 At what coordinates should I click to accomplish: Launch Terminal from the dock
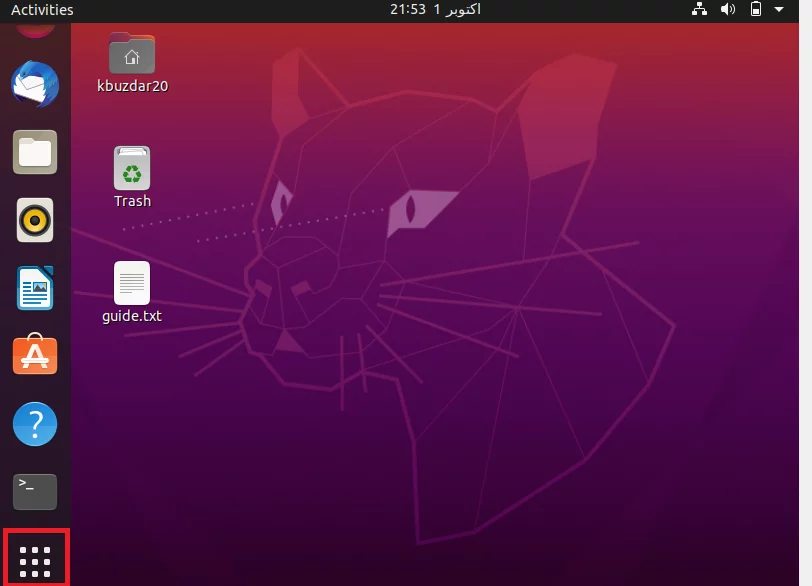(x=35, y=492)
